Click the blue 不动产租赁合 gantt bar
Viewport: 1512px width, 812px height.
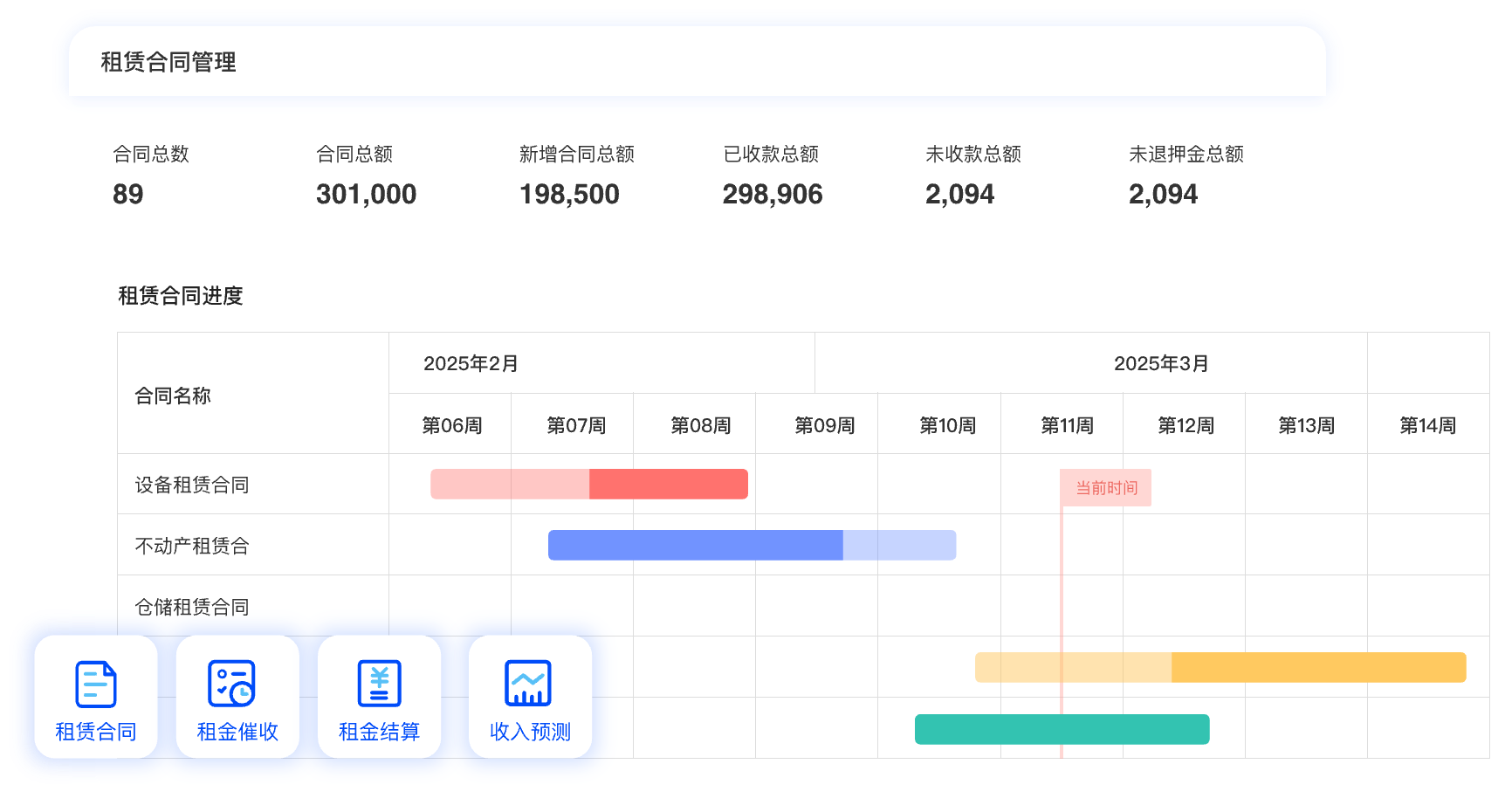751,546
